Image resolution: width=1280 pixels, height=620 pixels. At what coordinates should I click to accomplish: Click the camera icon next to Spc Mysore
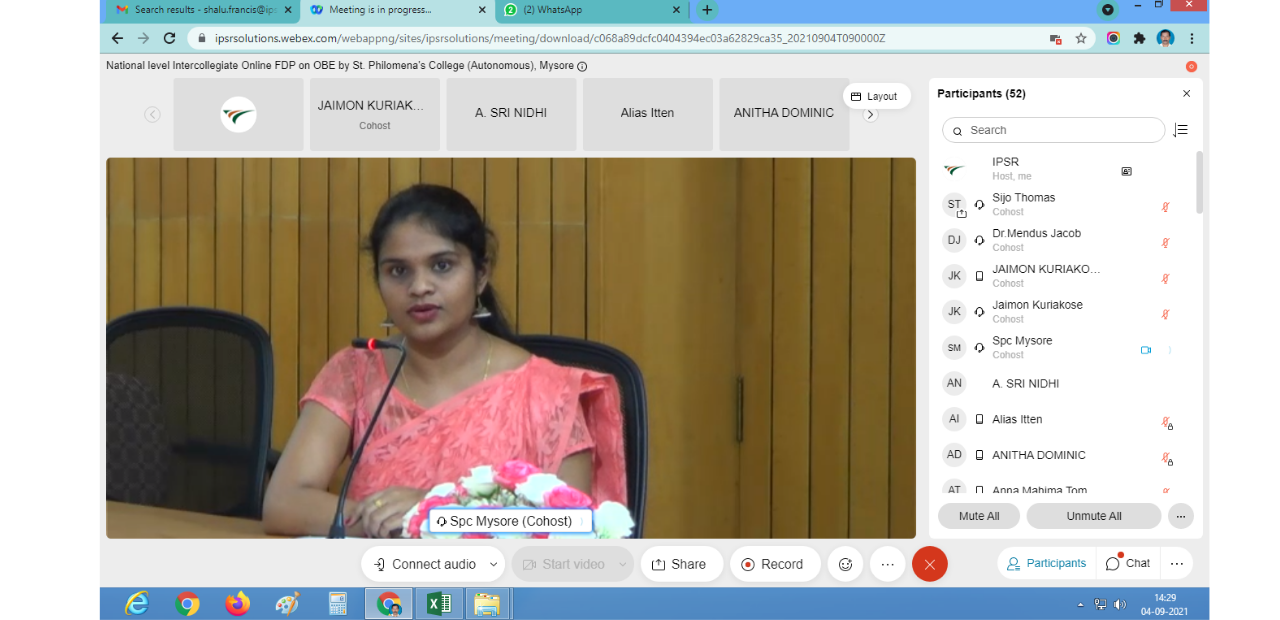click(1146, 350)
